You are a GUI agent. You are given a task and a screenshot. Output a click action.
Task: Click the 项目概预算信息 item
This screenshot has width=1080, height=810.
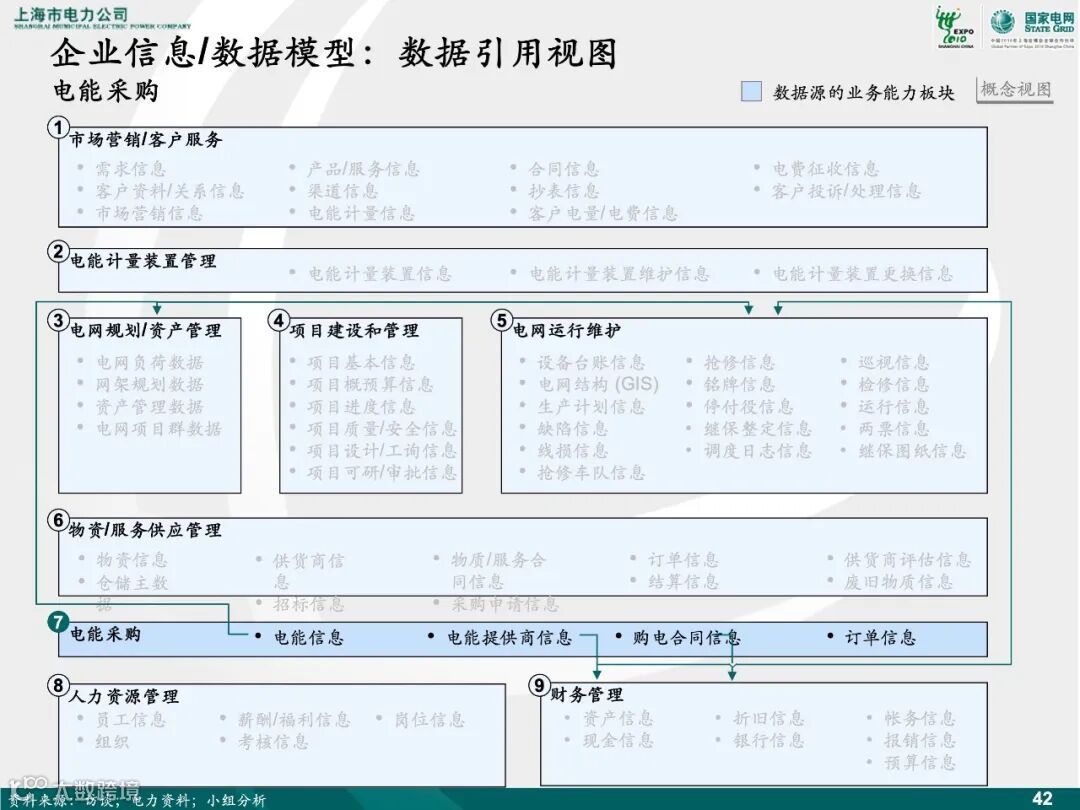(x=370, y=384)
